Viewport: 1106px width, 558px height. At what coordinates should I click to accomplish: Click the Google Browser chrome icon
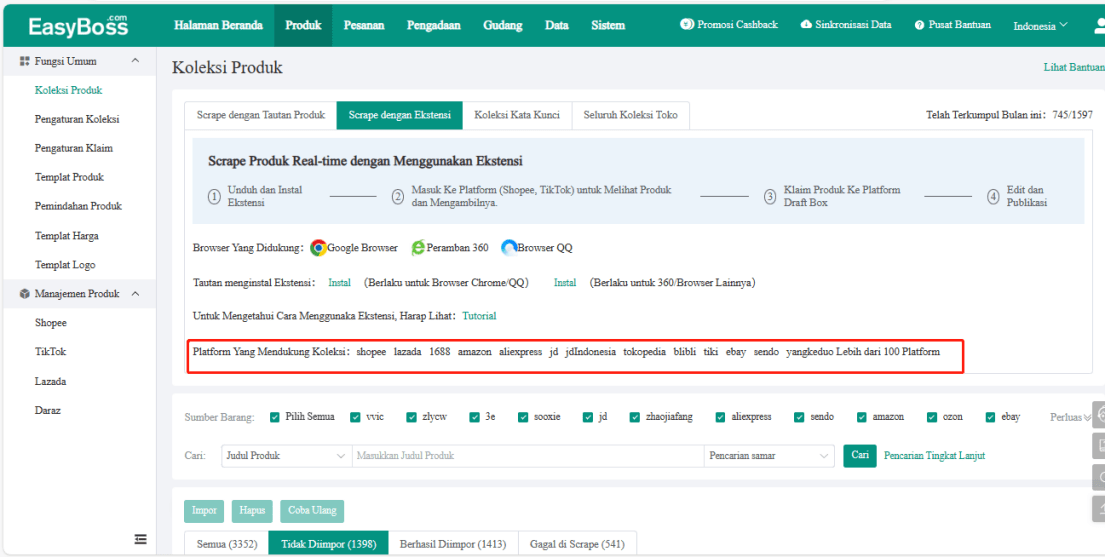[x=318, y=248]
